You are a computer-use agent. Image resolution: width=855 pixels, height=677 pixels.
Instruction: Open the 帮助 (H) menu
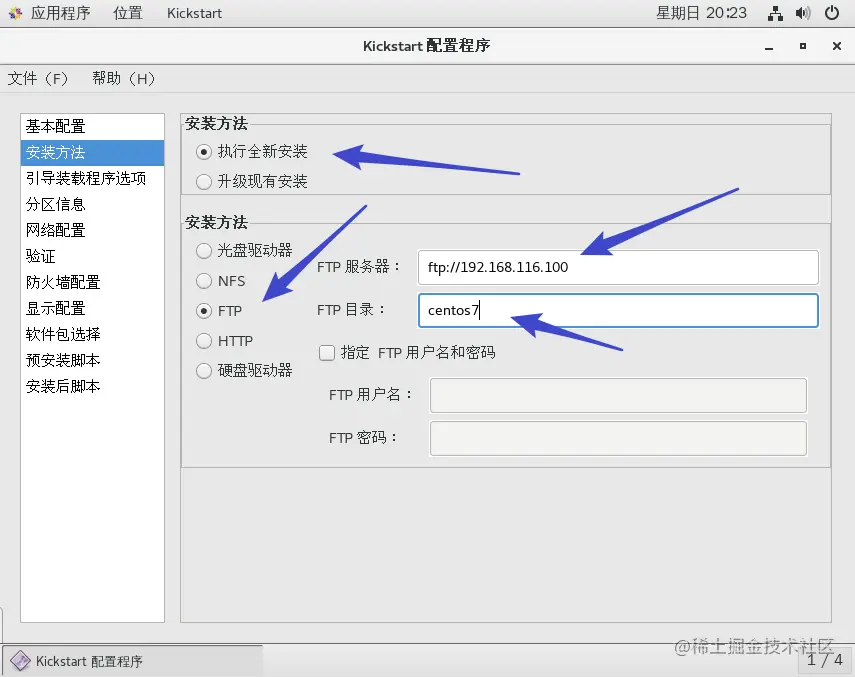pyautogui.click(x=123, y=78)
